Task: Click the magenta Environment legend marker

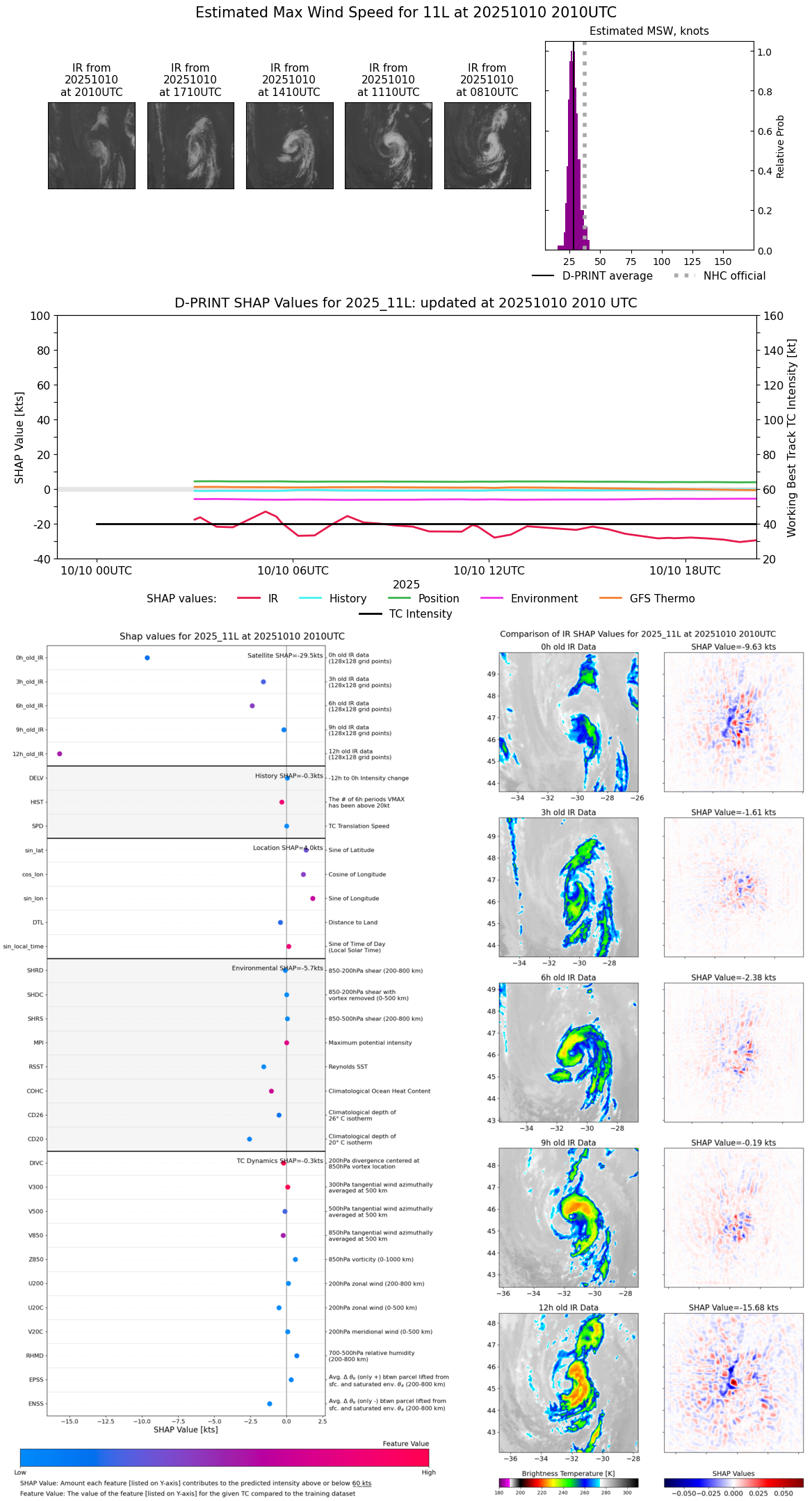Action: pyautogui.click(x=492, y=598)
